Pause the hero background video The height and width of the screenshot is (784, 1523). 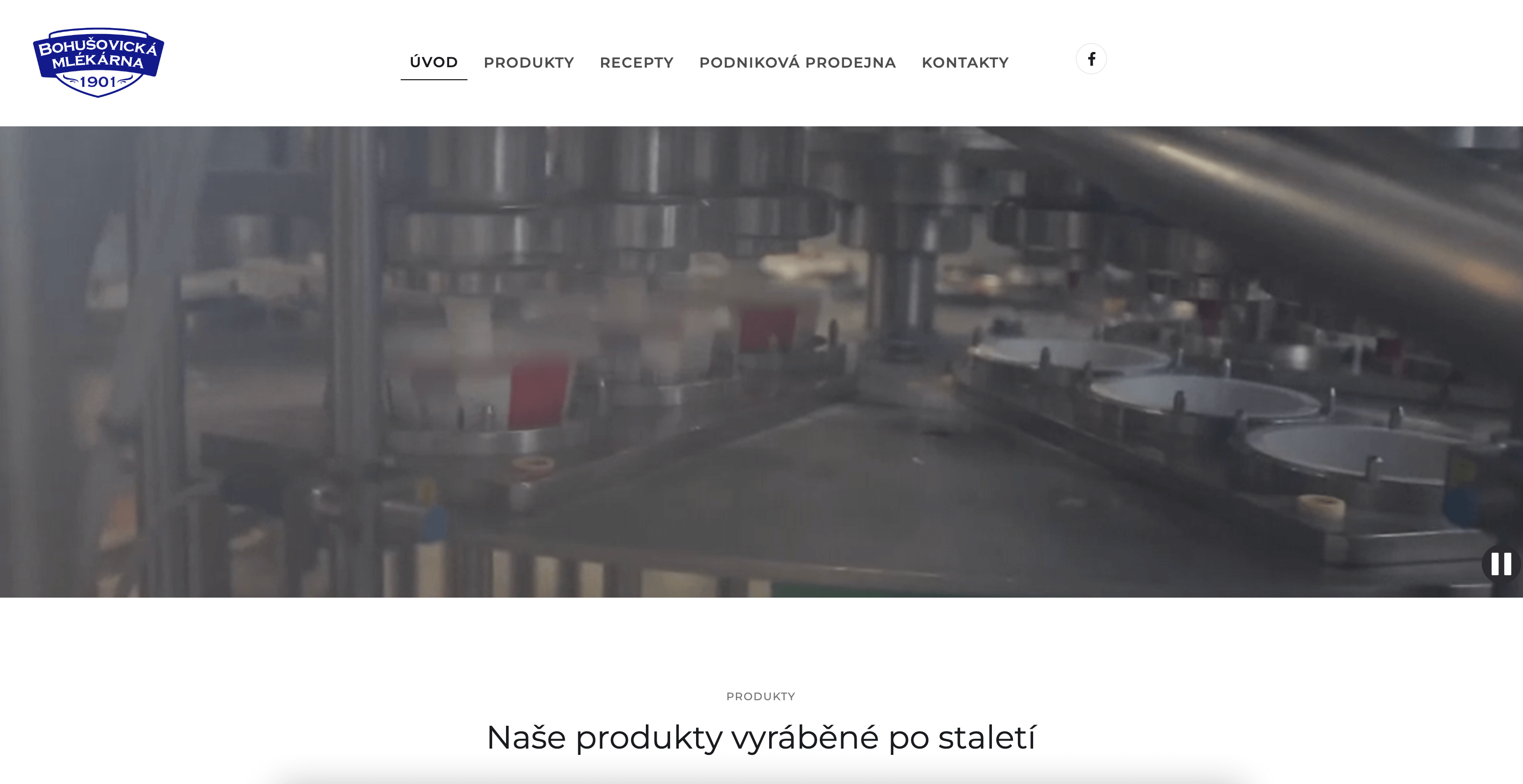1501,564
